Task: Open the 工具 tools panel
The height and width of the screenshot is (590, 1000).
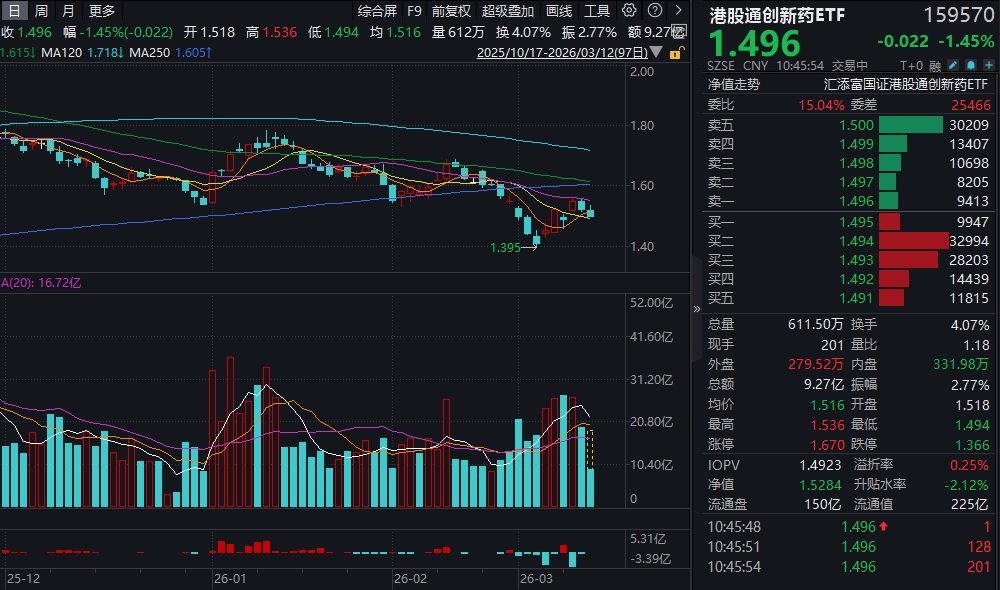Action: click(x=597, y=10)
